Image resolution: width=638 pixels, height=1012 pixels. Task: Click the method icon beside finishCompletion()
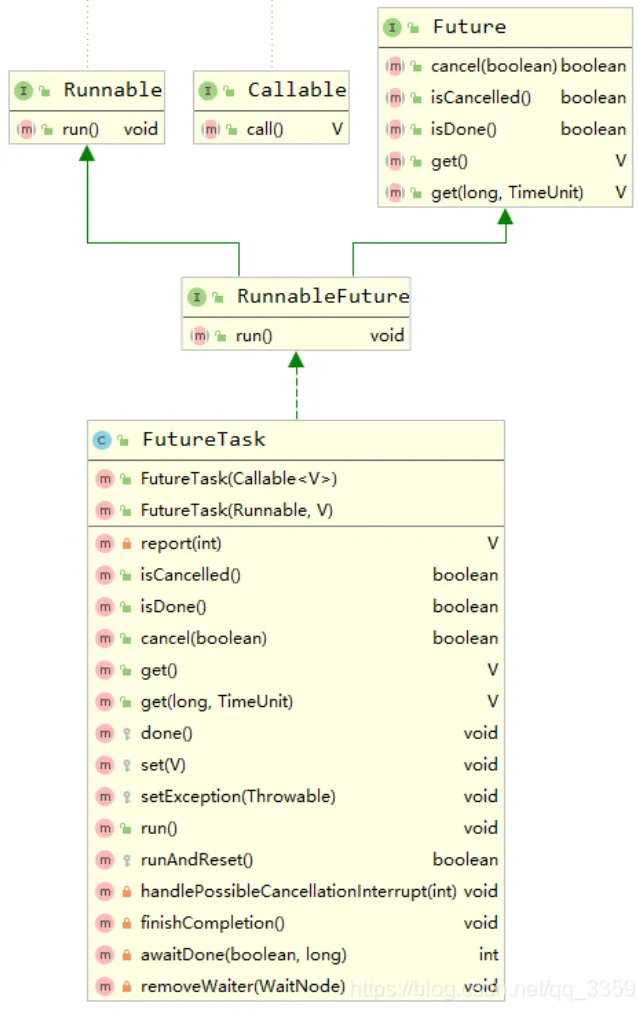click(x=104, y=923)
